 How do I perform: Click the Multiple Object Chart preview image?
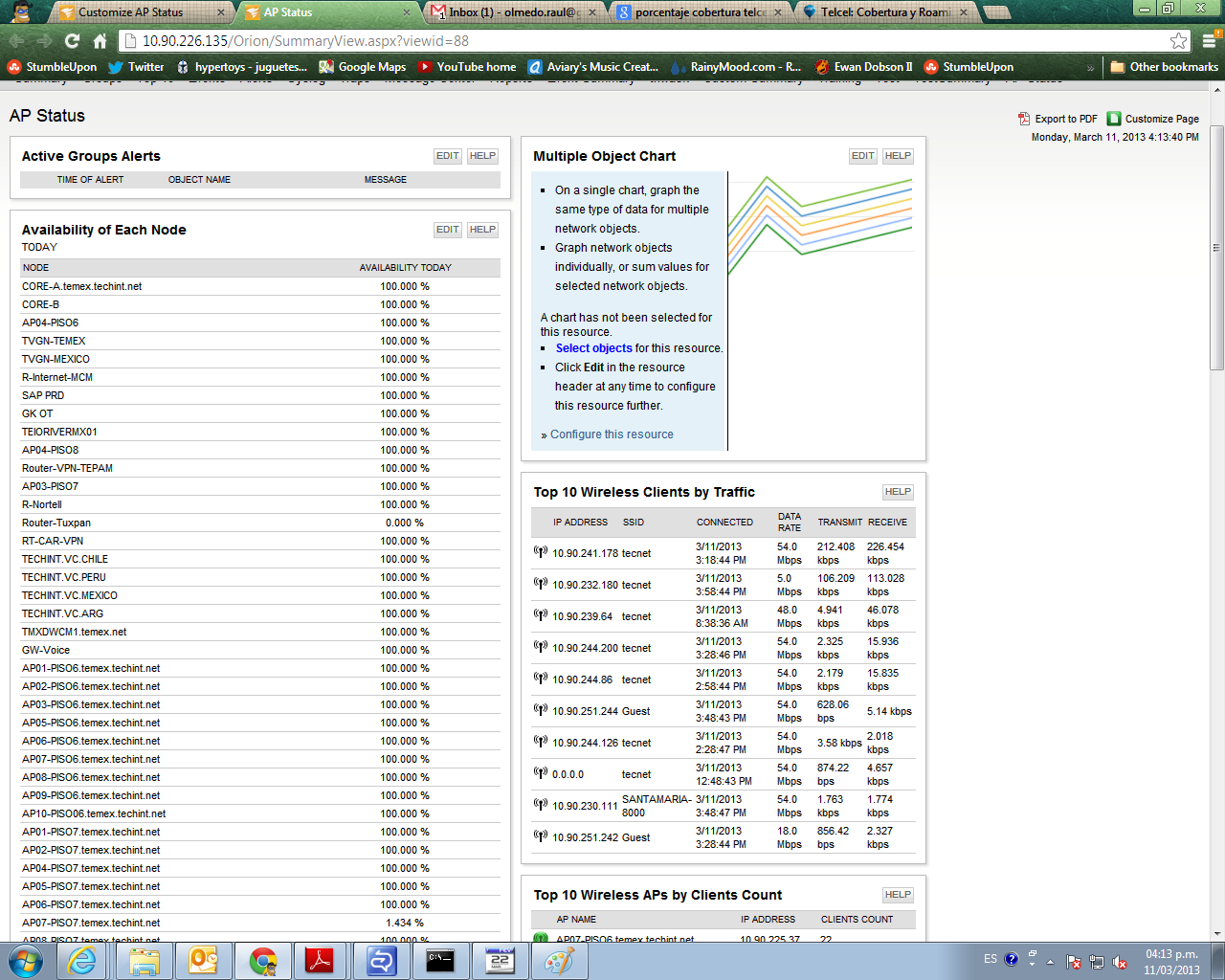point(820,226)
